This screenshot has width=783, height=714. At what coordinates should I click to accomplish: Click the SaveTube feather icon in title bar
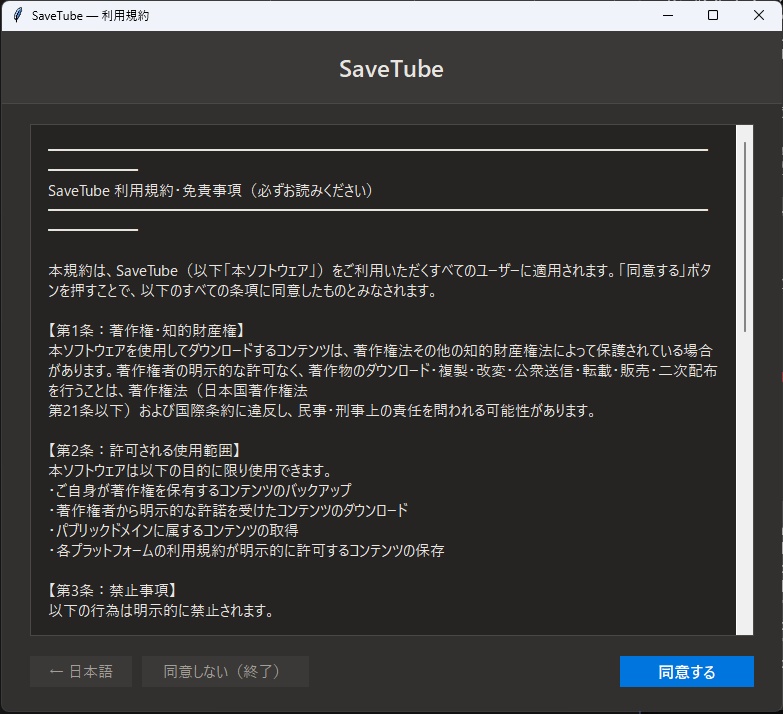pyautogui.click(x=17, y=15)
